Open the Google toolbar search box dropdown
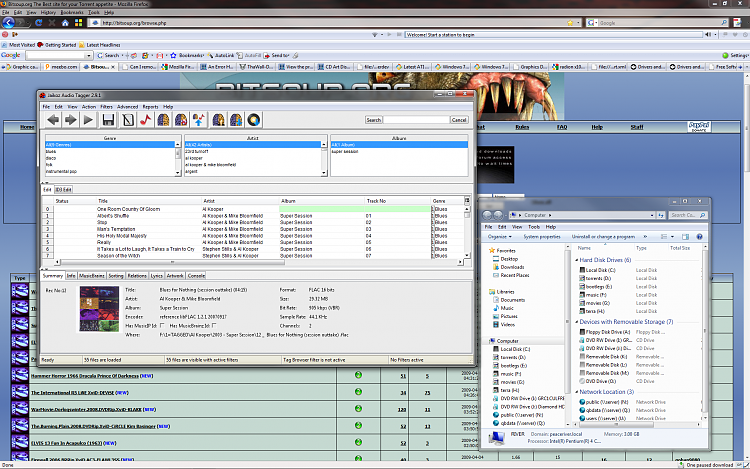Screen dimensions: 750x469 (x=89, y=55)
